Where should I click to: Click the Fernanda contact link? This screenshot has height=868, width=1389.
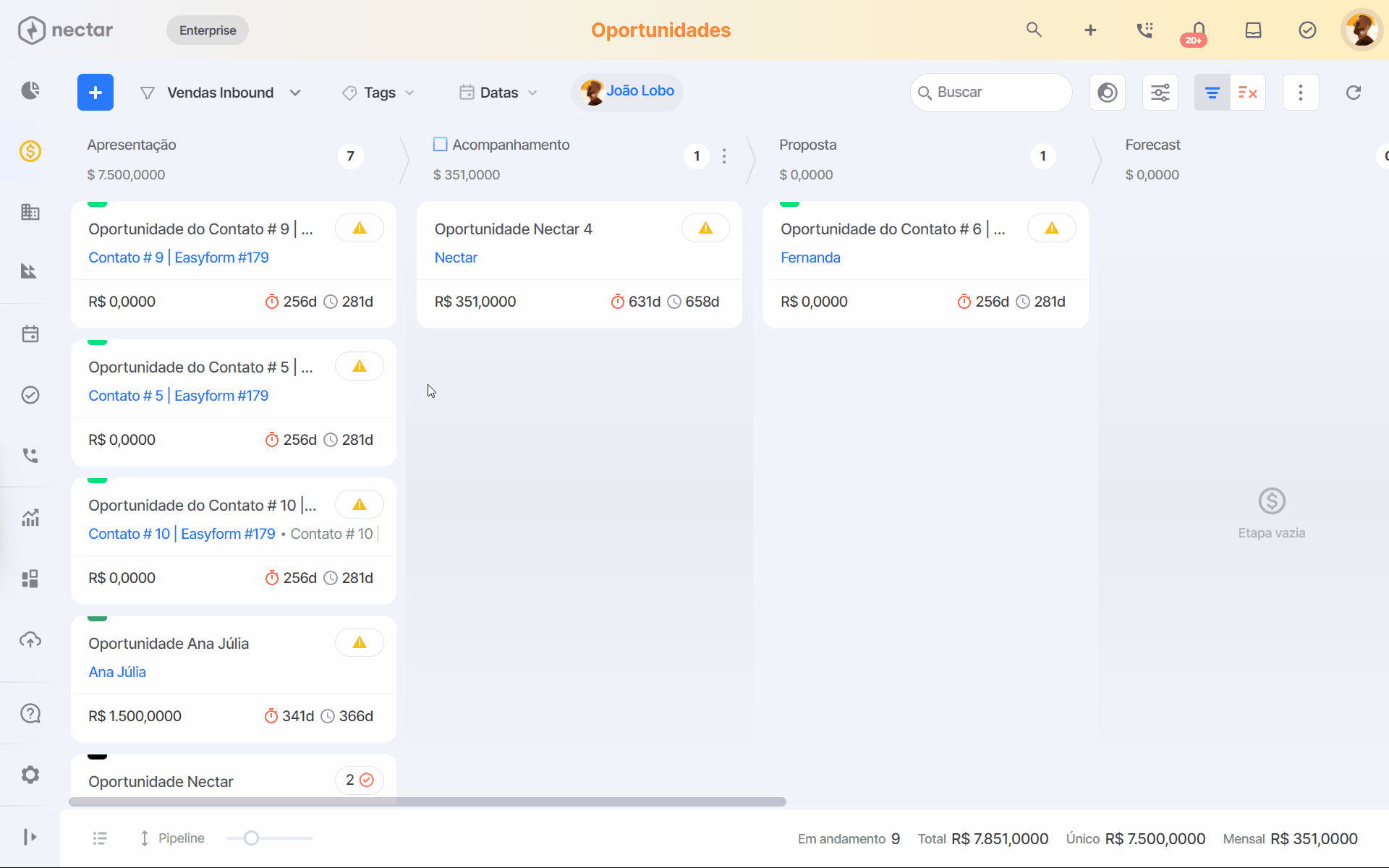pyautogui.click(x=810, y=258)
